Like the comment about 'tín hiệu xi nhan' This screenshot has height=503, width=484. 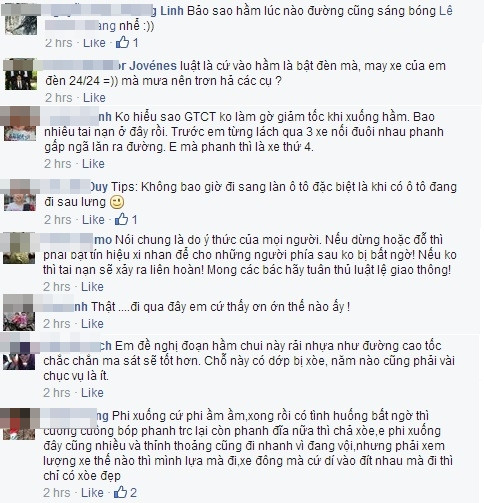pos(92,287)
